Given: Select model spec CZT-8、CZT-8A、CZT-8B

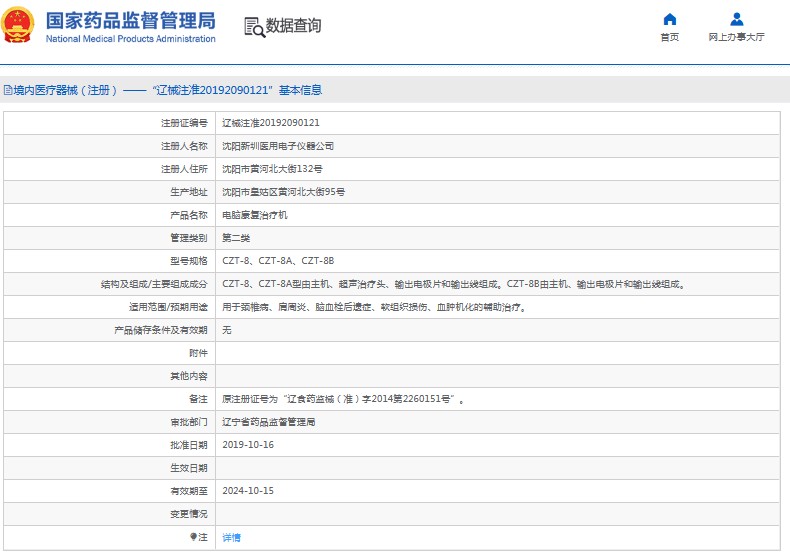Looking at the screenshot, I should 278,261.
